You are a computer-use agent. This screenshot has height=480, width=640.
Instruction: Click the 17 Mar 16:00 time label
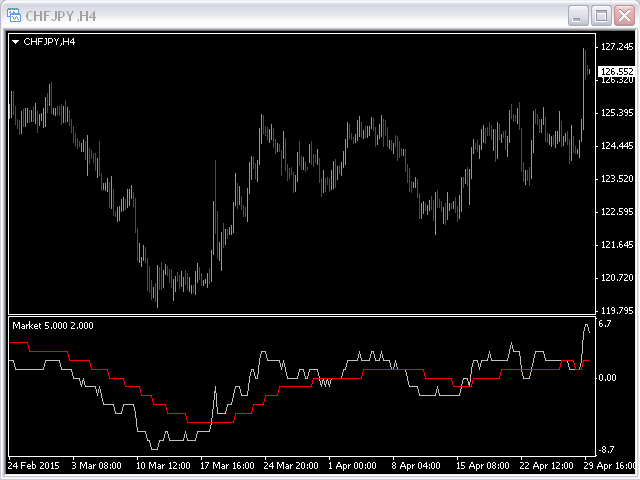pyautogui.click(x=226, y=465)
